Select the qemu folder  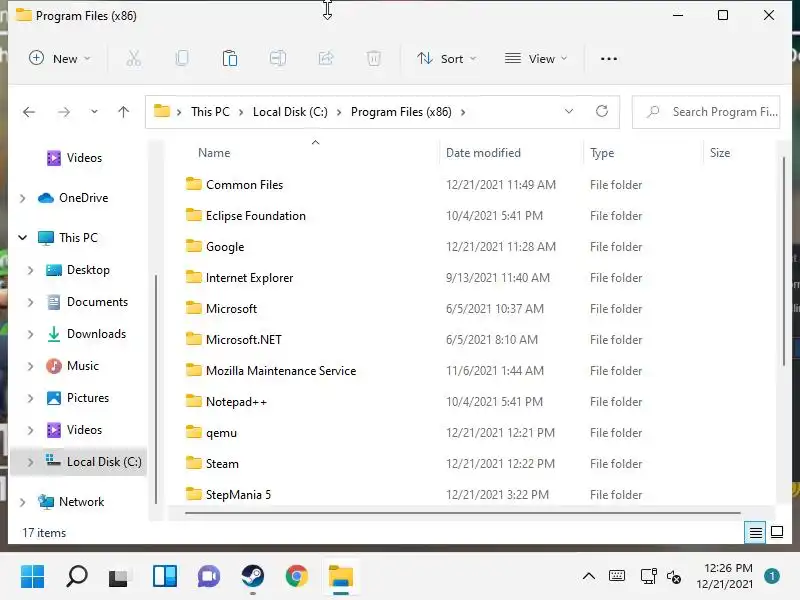pos(221,433)
